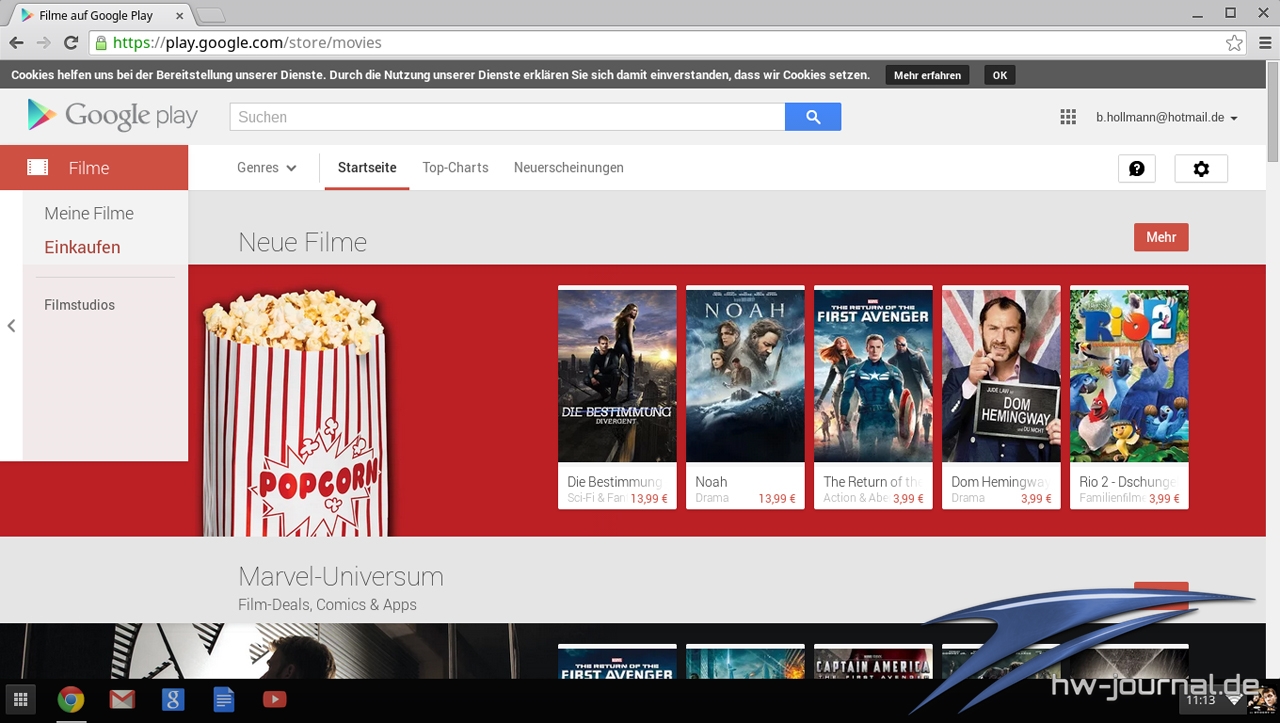Open the Marvel-Universum heading link
The width and height of the screenshot is (1280, 723).
(x=341, y=577)
